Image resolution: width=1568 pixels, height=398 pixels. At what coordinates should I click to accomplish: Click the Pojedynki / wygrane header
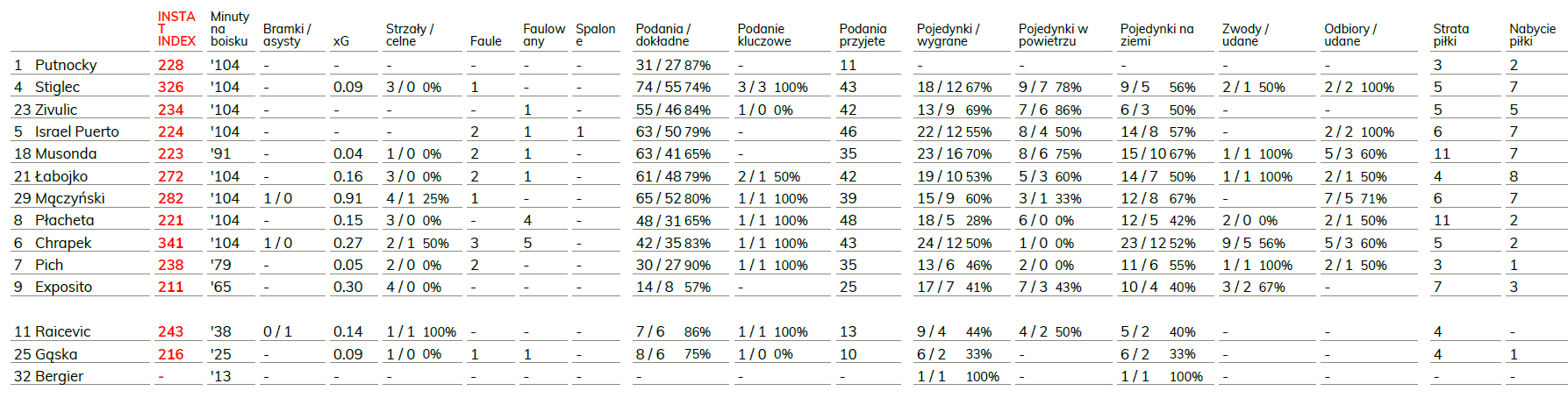(x=949, y=35)
